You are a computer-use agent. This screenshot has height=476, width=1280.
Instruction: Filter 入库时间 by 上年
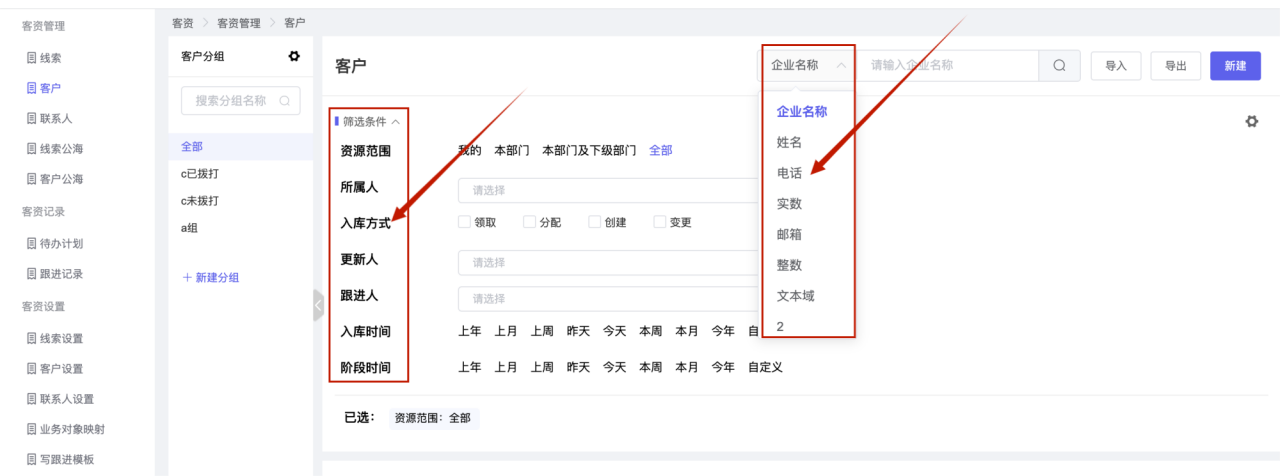click(470, 331)
